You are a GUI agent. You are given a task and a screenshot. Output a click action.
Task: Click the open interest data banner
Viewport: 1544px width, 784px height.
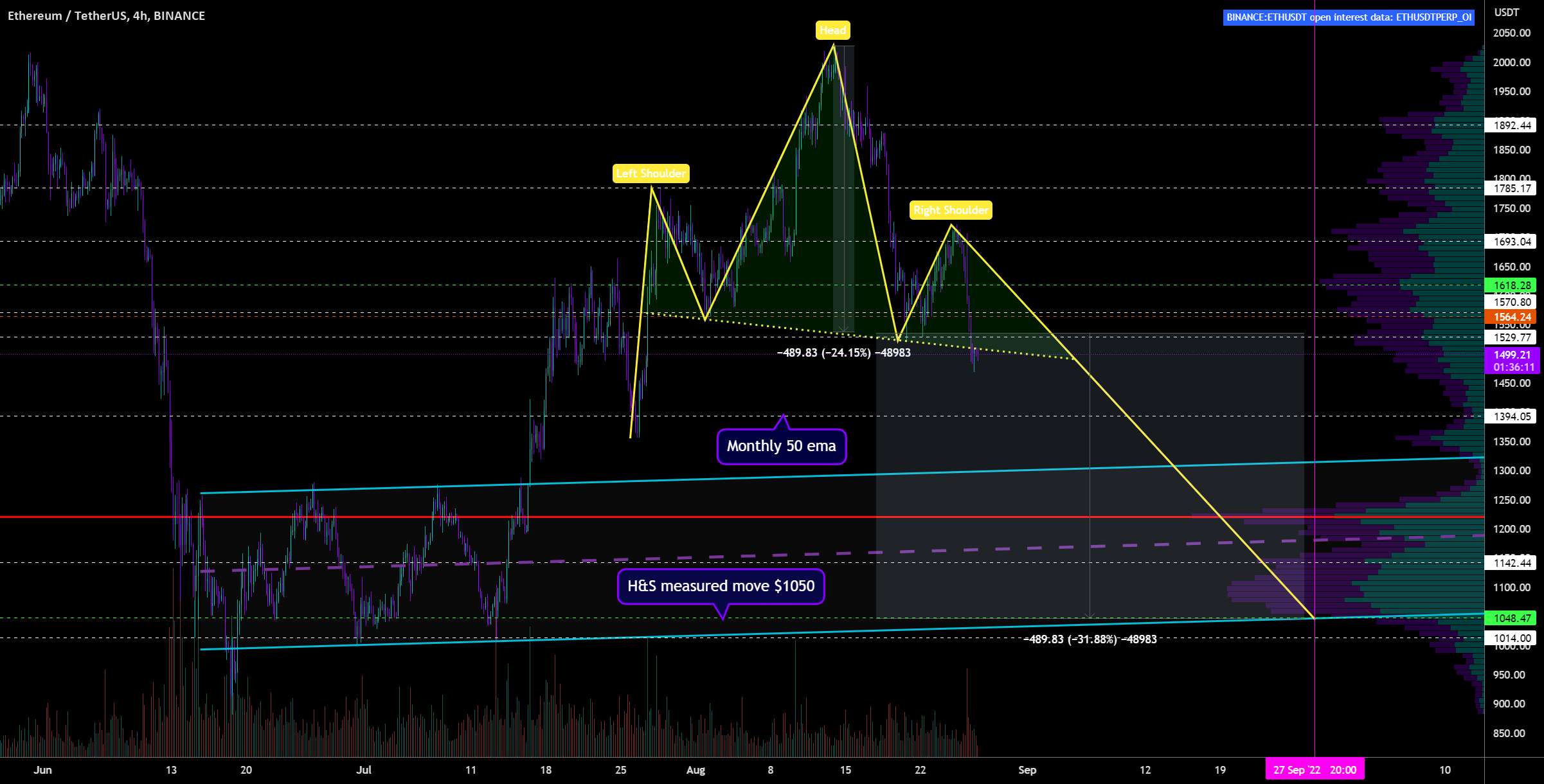click(x=1349, y=17)
